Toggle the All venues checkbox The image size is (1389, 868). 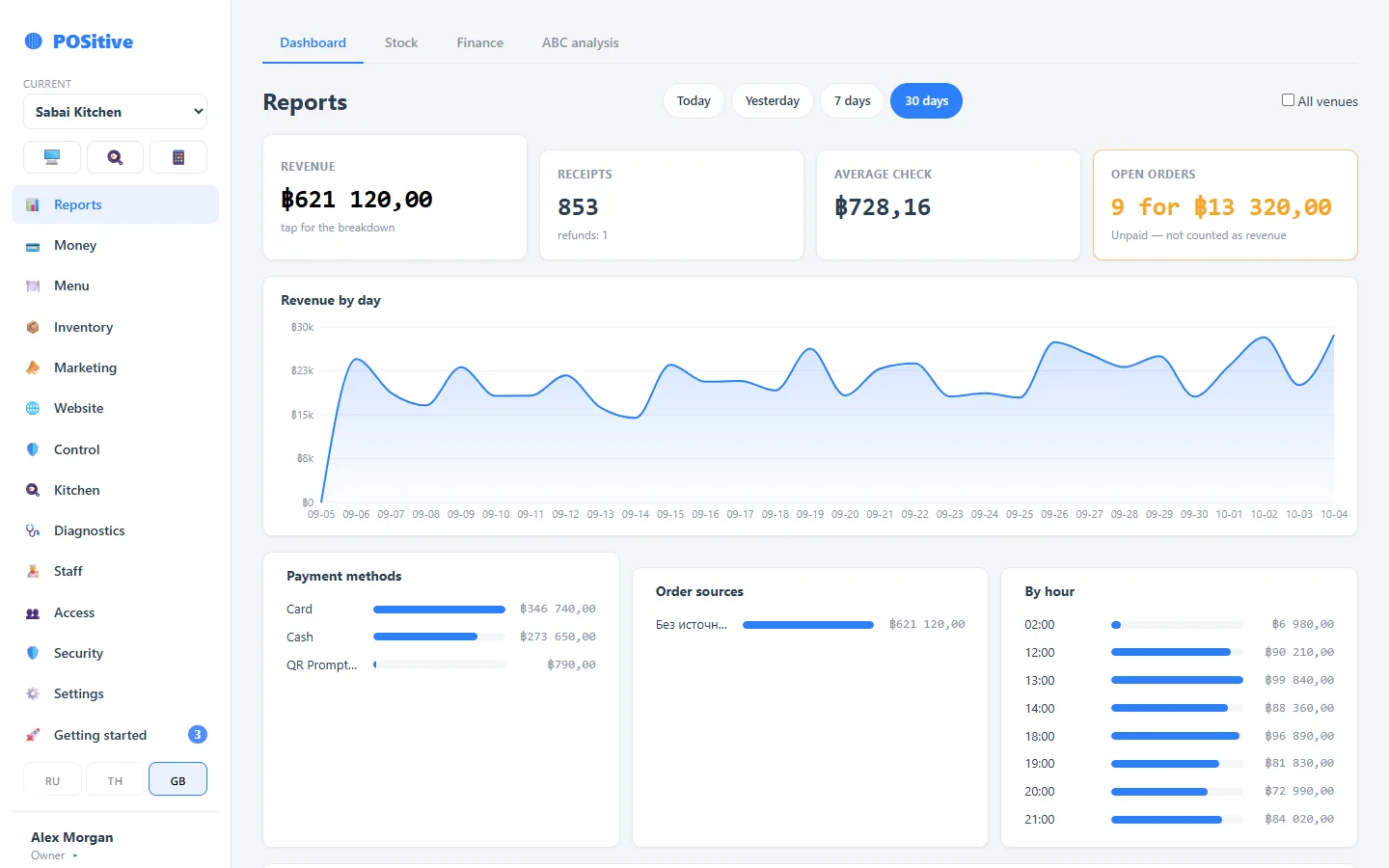pyautogui.click(x=1288, y=100)
